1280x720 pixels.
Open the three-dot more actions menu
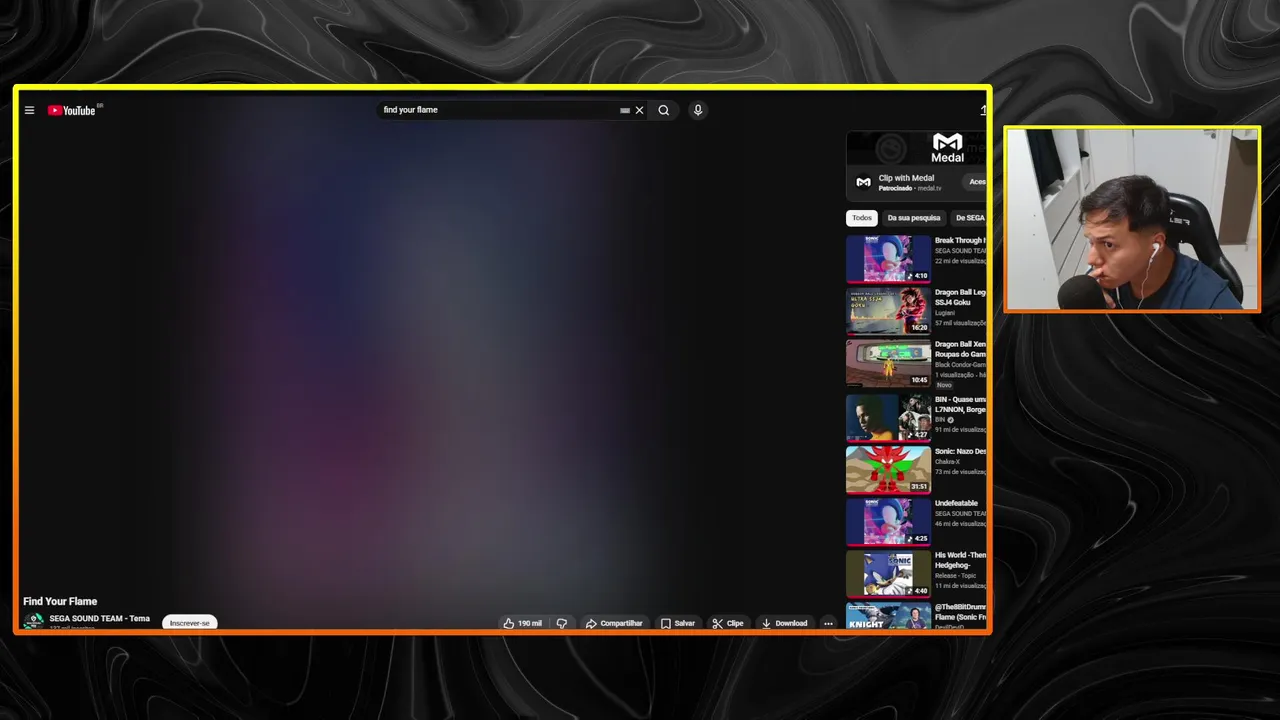828,623
